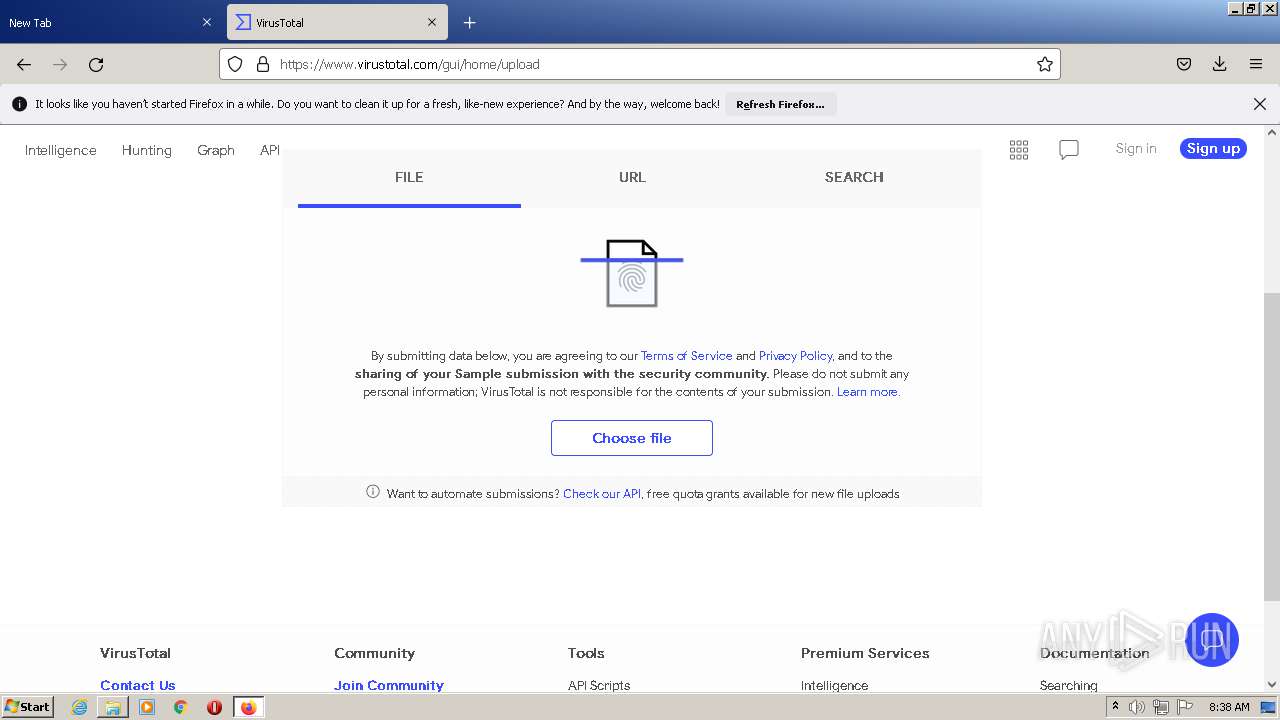Screen dimensions: 1280x720
Task: Click the taskbar clock showing 8:38 AM
Action: pyautogui.click(x=1229, y=707)
